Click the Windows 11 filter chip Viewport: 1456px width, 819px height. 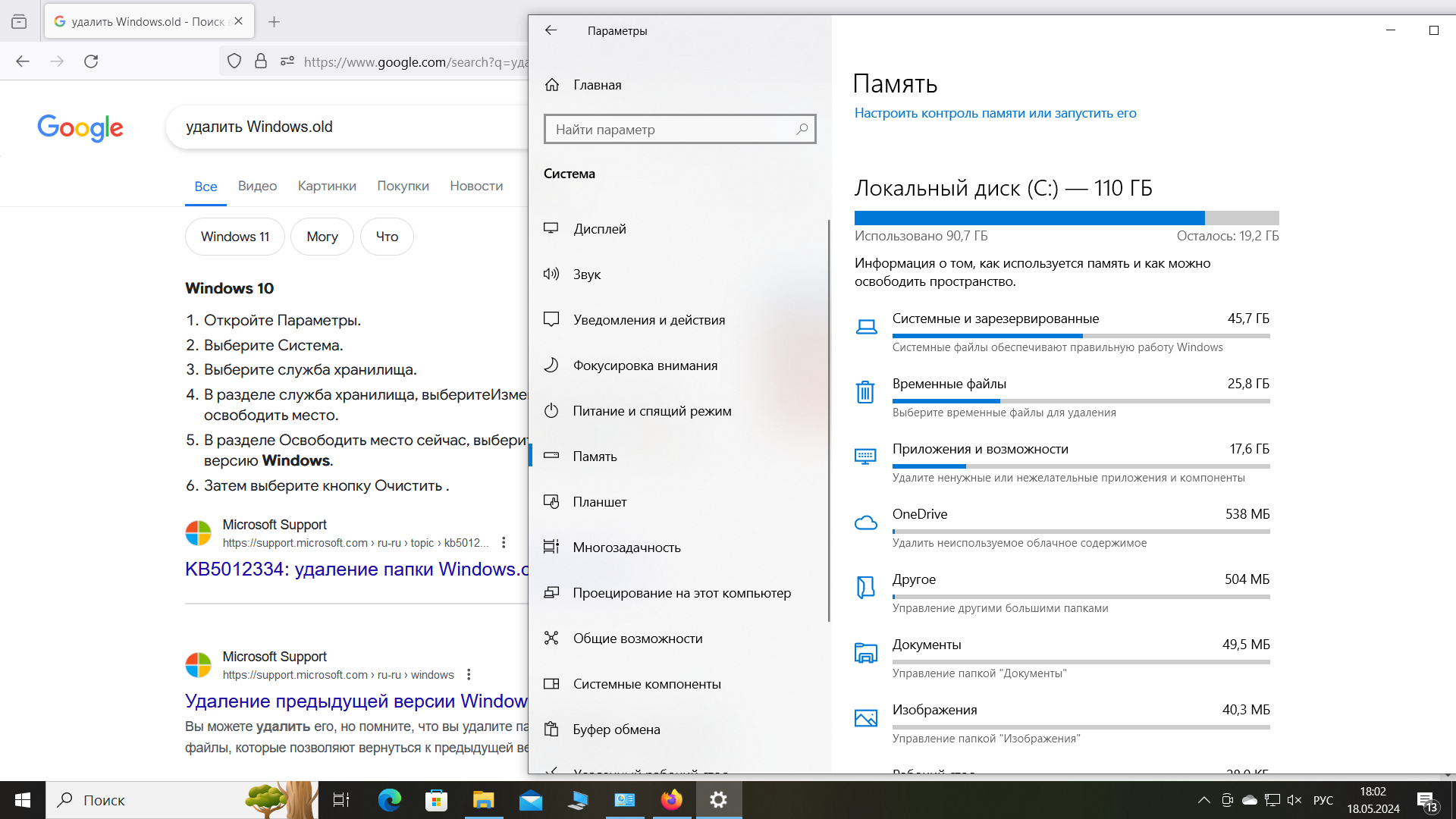tap(235, 237)
